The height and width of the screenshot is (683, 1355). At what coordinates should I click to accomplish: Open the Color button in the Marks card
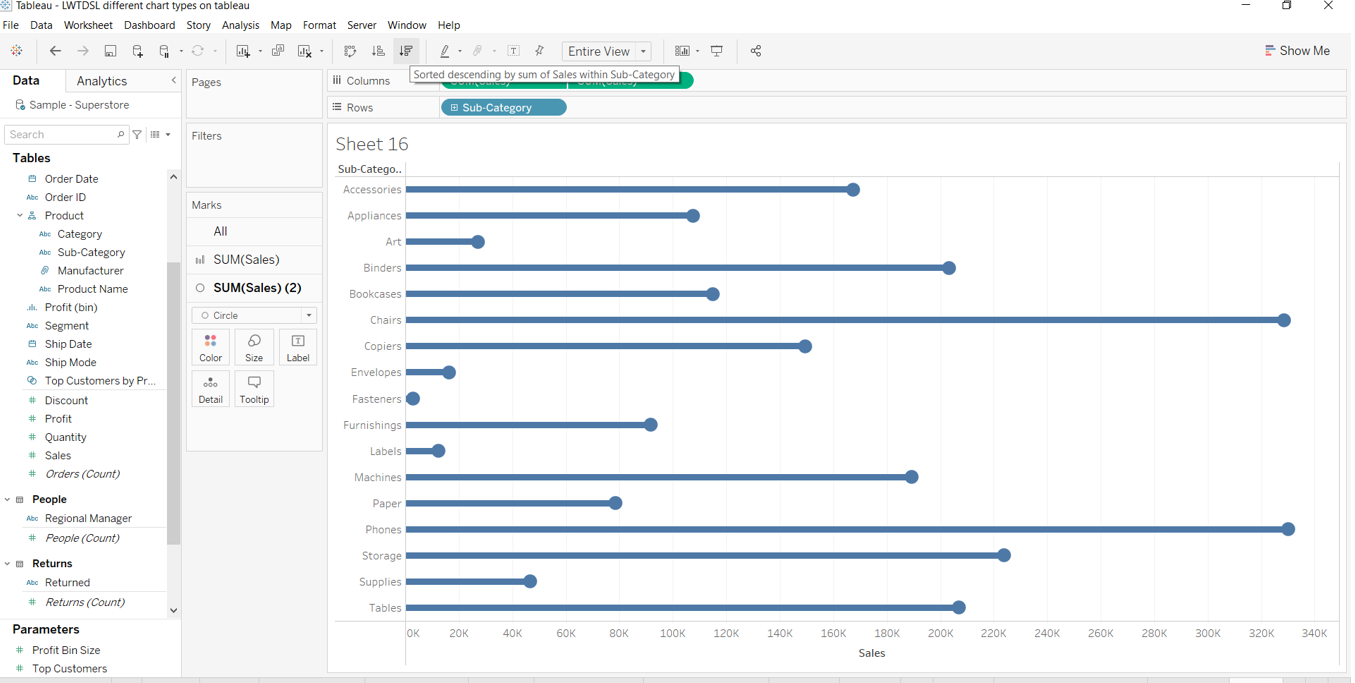click(x=210, y=347)
